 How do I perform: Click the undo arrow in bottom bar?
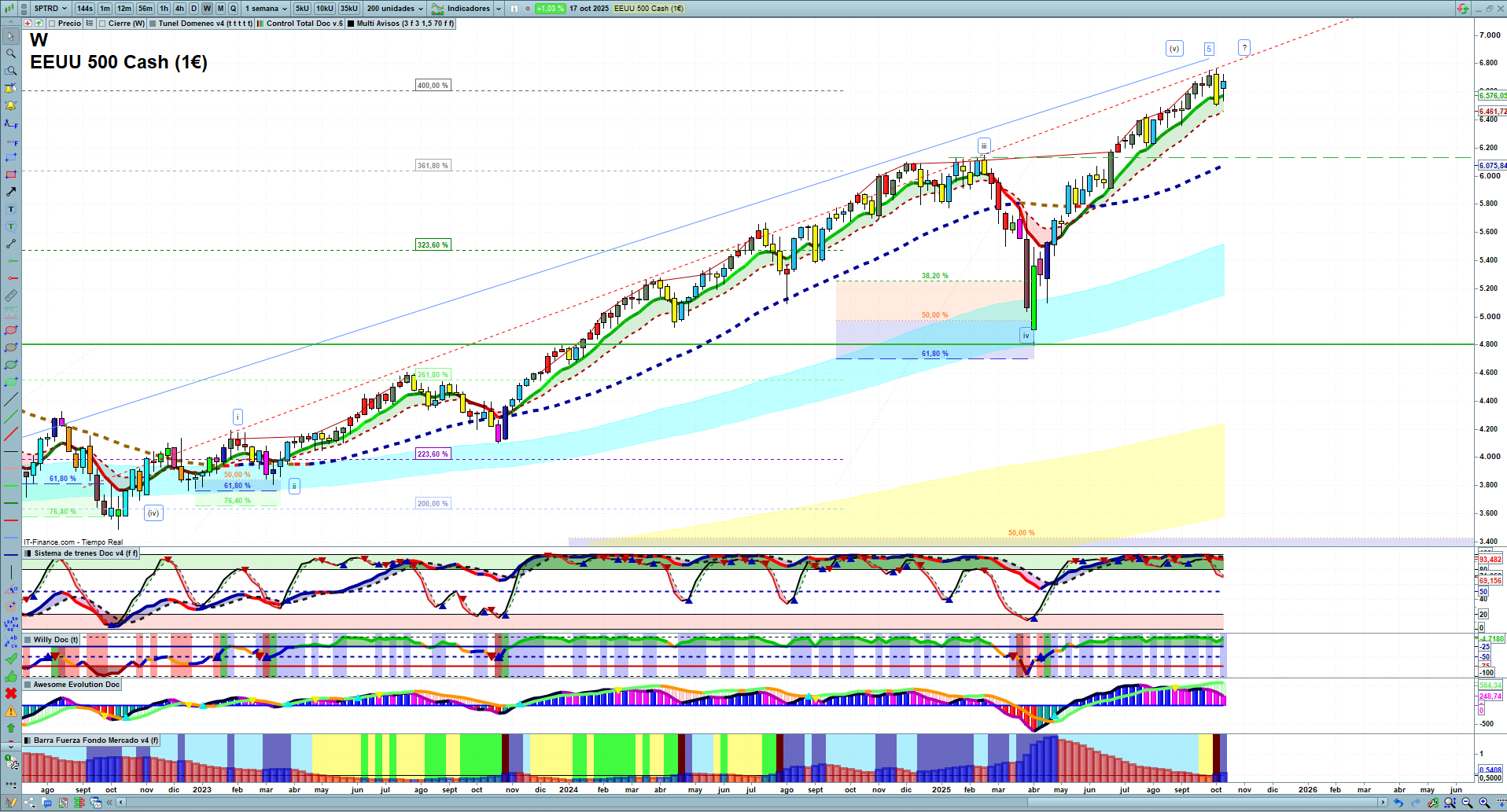pos(1398,803)
